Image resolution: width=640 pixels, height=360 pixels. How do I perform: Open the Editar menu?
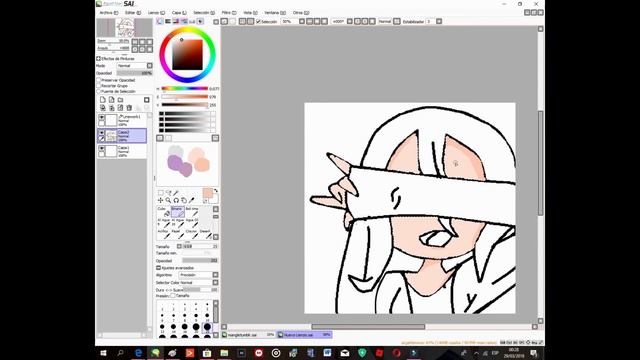coord(133,13)
